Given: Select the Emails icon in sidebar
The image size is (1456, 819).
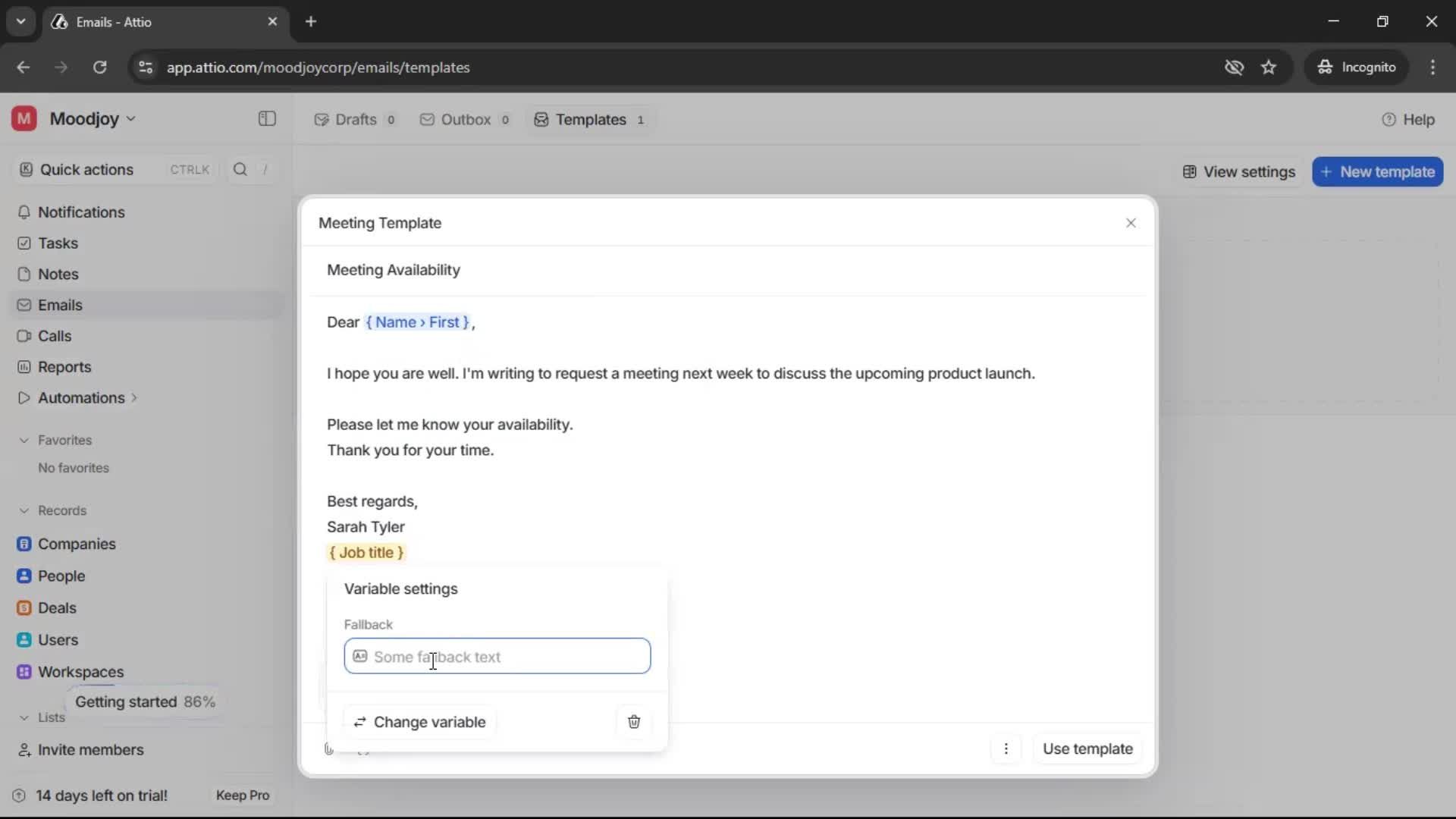Looking at the screenshot, I should [x=24, y=305].
